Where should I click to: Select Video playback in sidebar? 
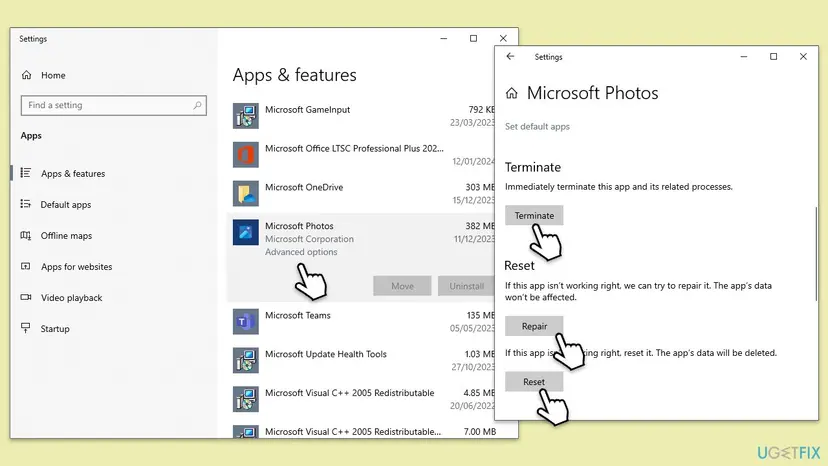point(71,297)
